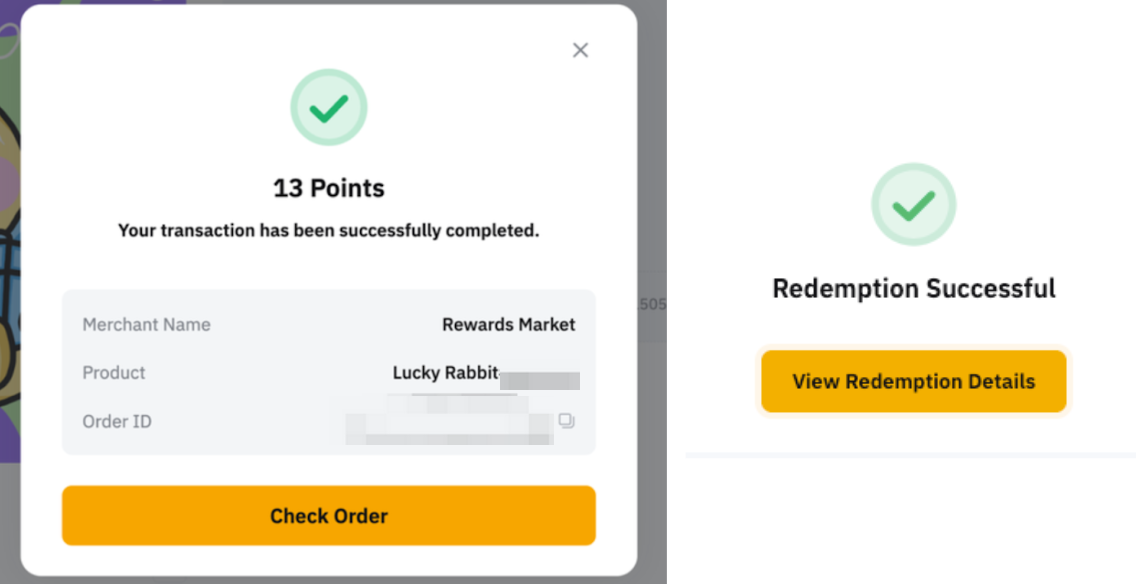
Task: Click the checkmark above Redemption Successful
Action: [x=913, y=205]
